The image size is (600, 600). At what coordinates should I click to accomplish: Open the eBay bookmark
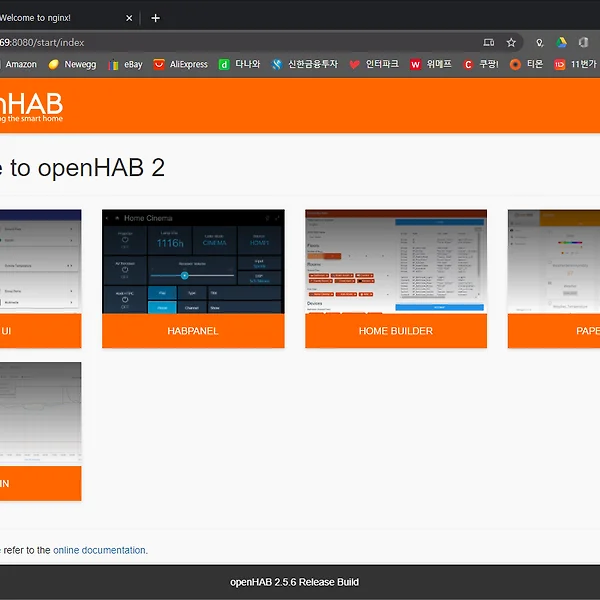point(125,64)
